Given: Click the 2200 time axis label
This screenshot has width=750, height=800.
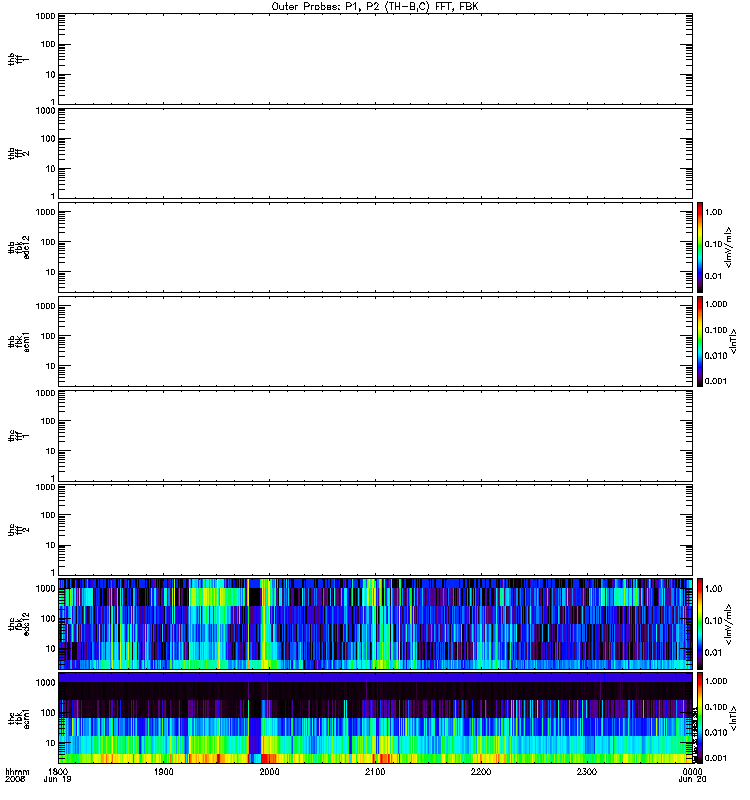Looking at the screenshot, I should [x=481, y=771].
